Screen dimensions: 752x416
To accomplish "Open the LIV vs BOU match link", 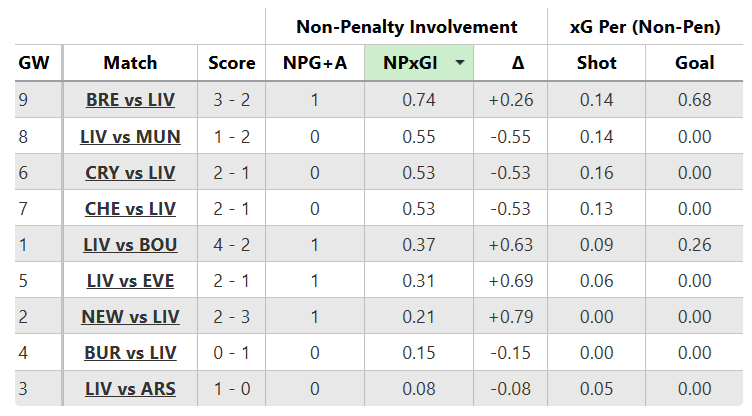I will coord(130,245).
